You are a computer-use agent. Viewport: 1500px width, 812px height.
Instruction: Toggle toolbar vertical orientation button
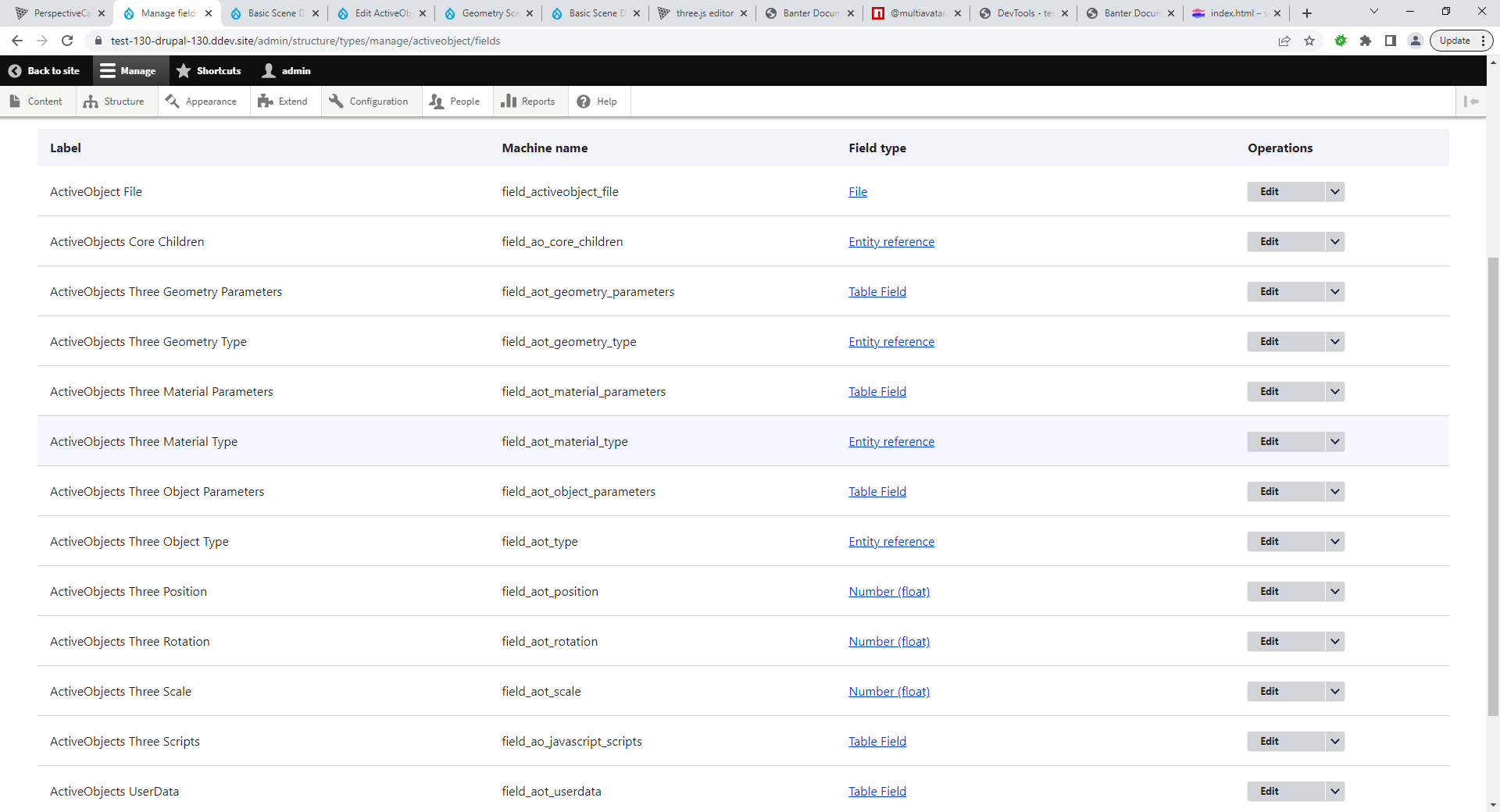tap(1471, 101)
